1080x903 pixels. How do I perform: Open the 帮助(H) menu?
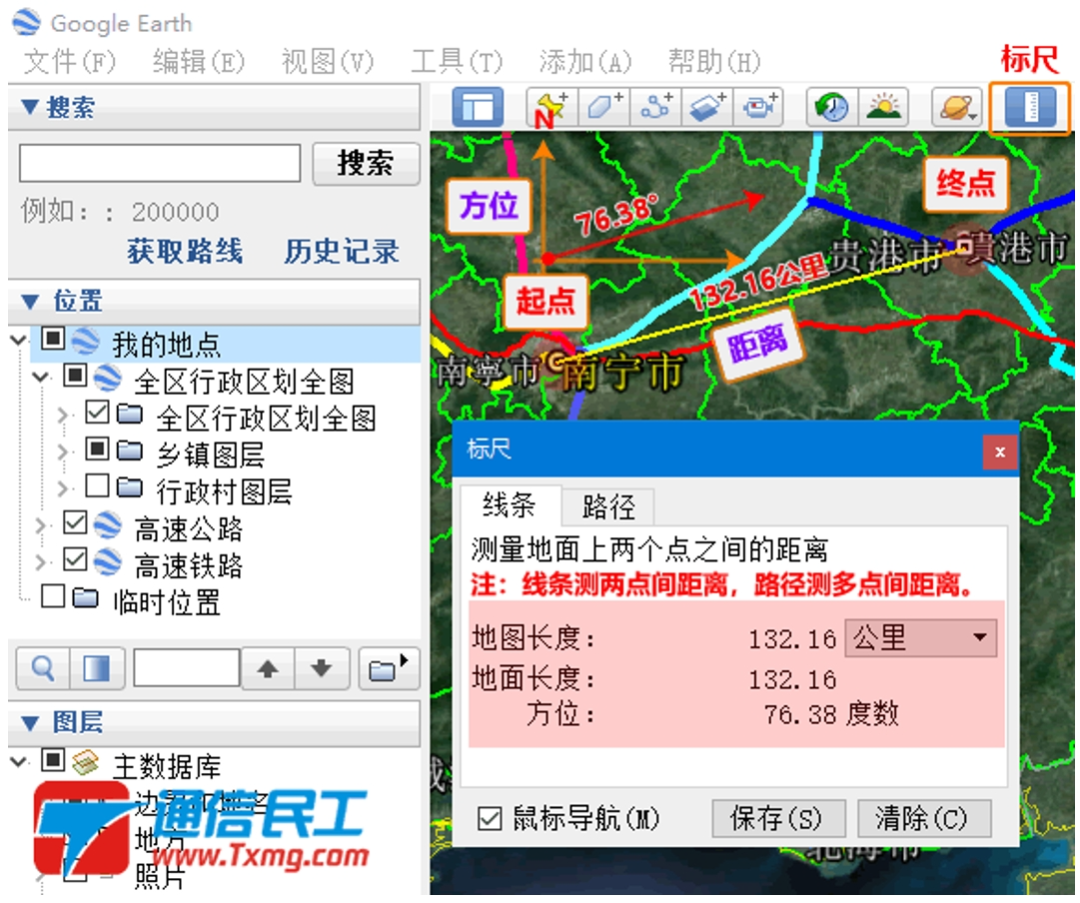coord(714,62)
